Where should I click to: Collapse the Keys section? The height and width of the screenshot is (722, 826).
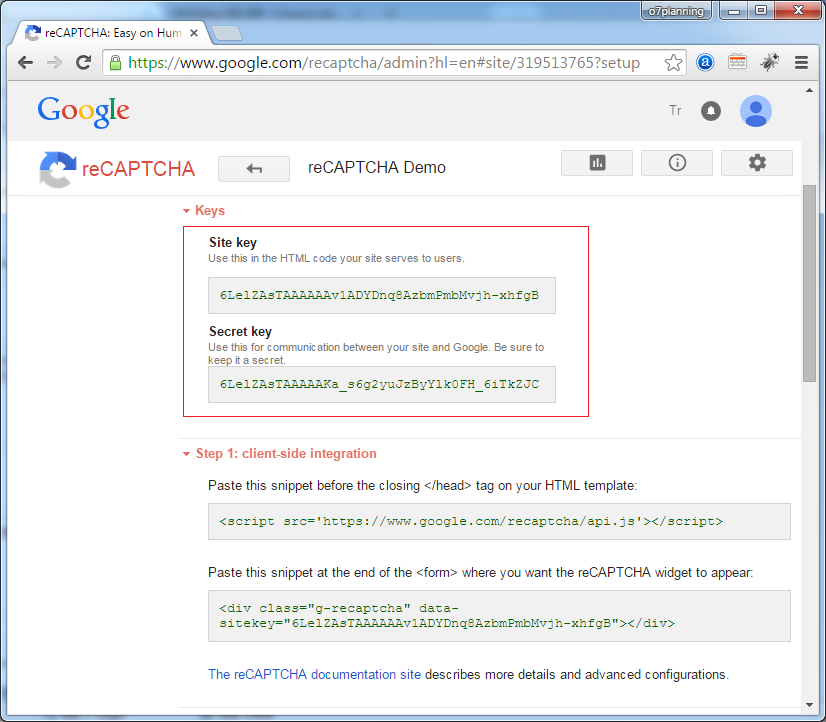[204, 211]
